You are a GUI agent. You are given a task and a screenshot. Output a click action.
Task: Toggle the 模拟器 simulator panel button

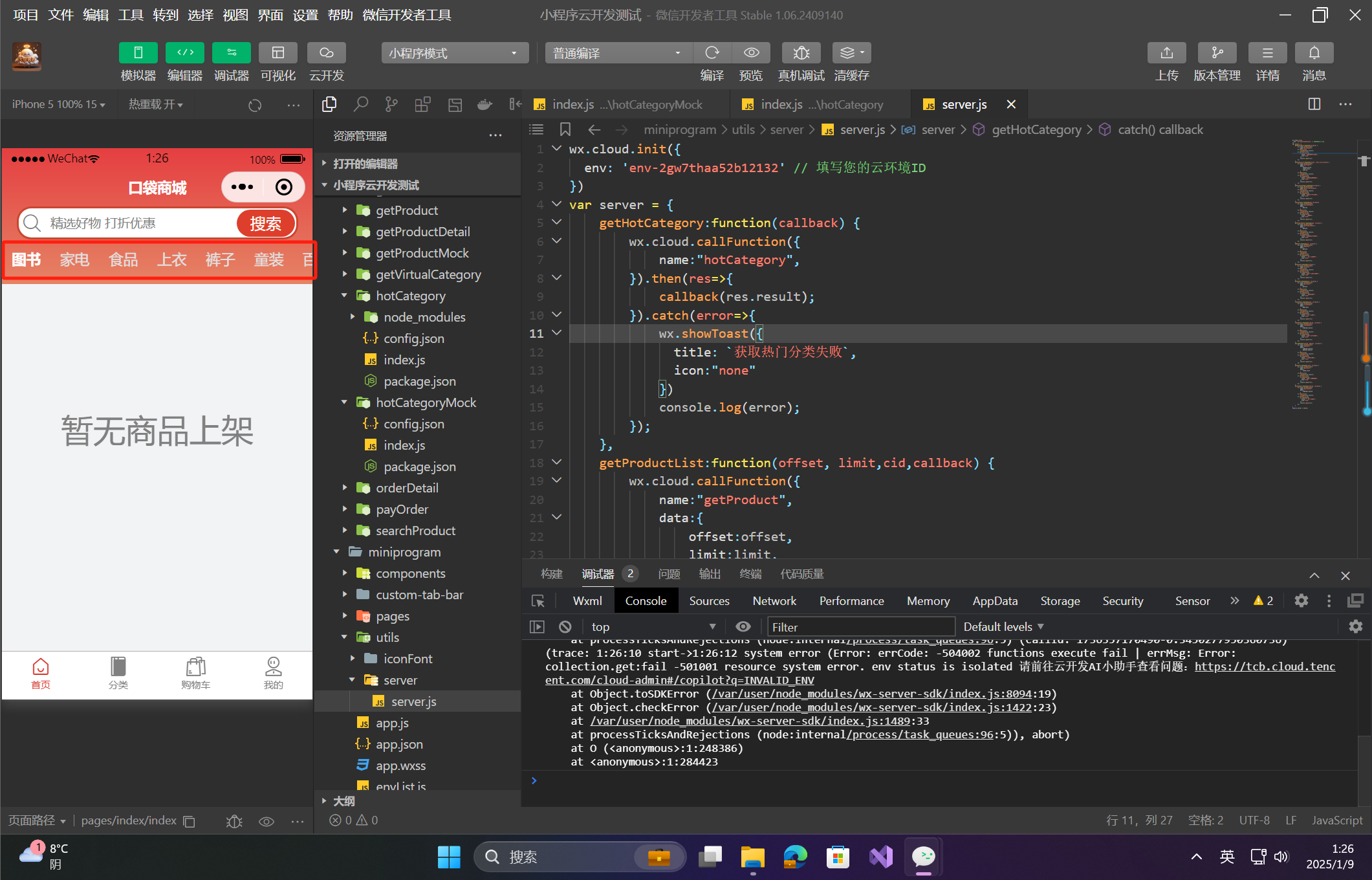tap(138, 53)
